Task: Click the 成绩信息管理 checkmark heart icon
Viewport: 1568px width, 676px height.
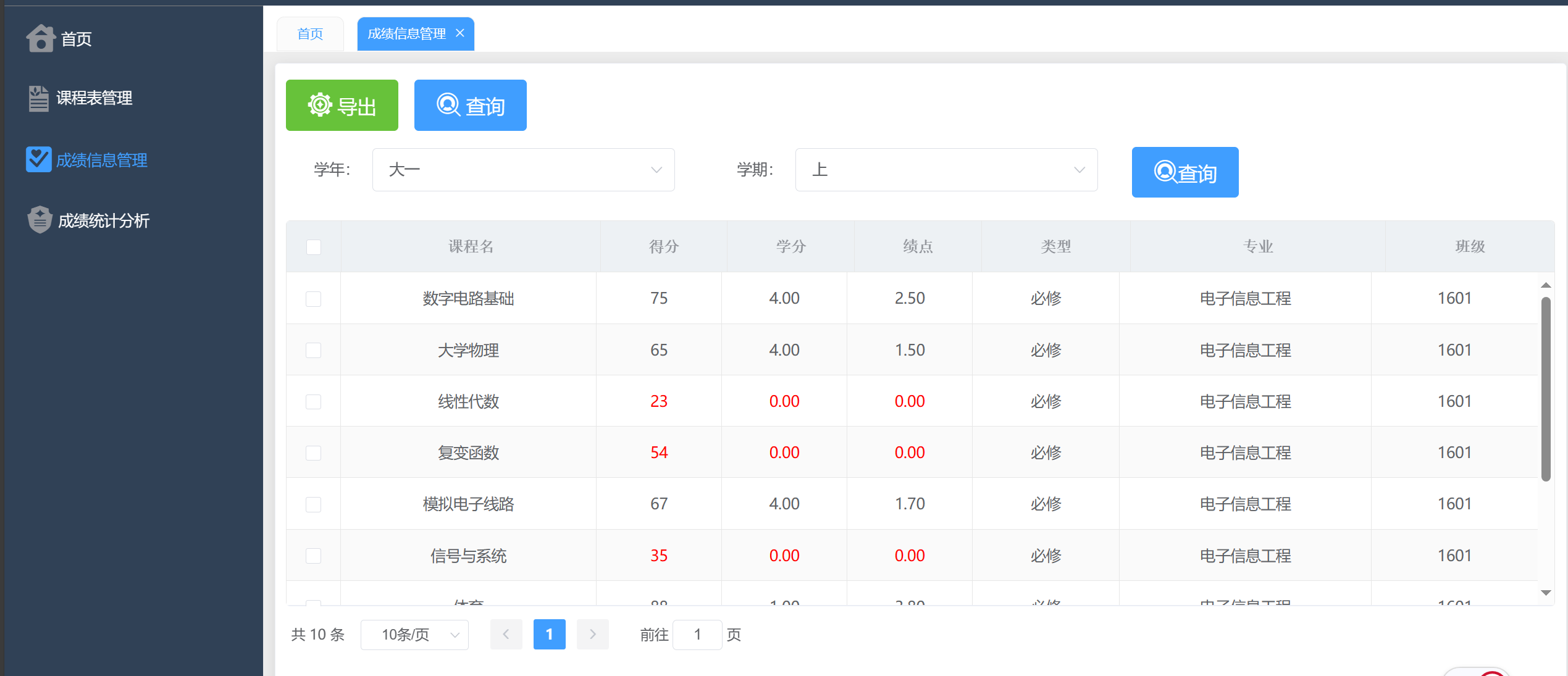Action: 38,159
